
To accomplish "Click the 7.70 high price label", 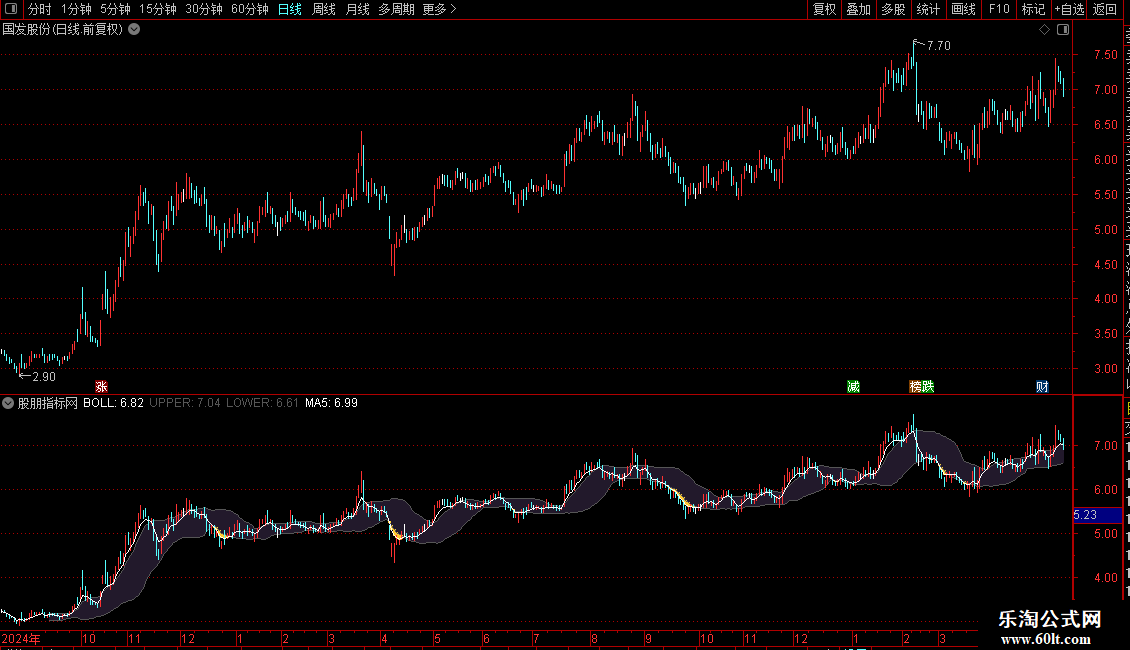I will click(938, 45).
